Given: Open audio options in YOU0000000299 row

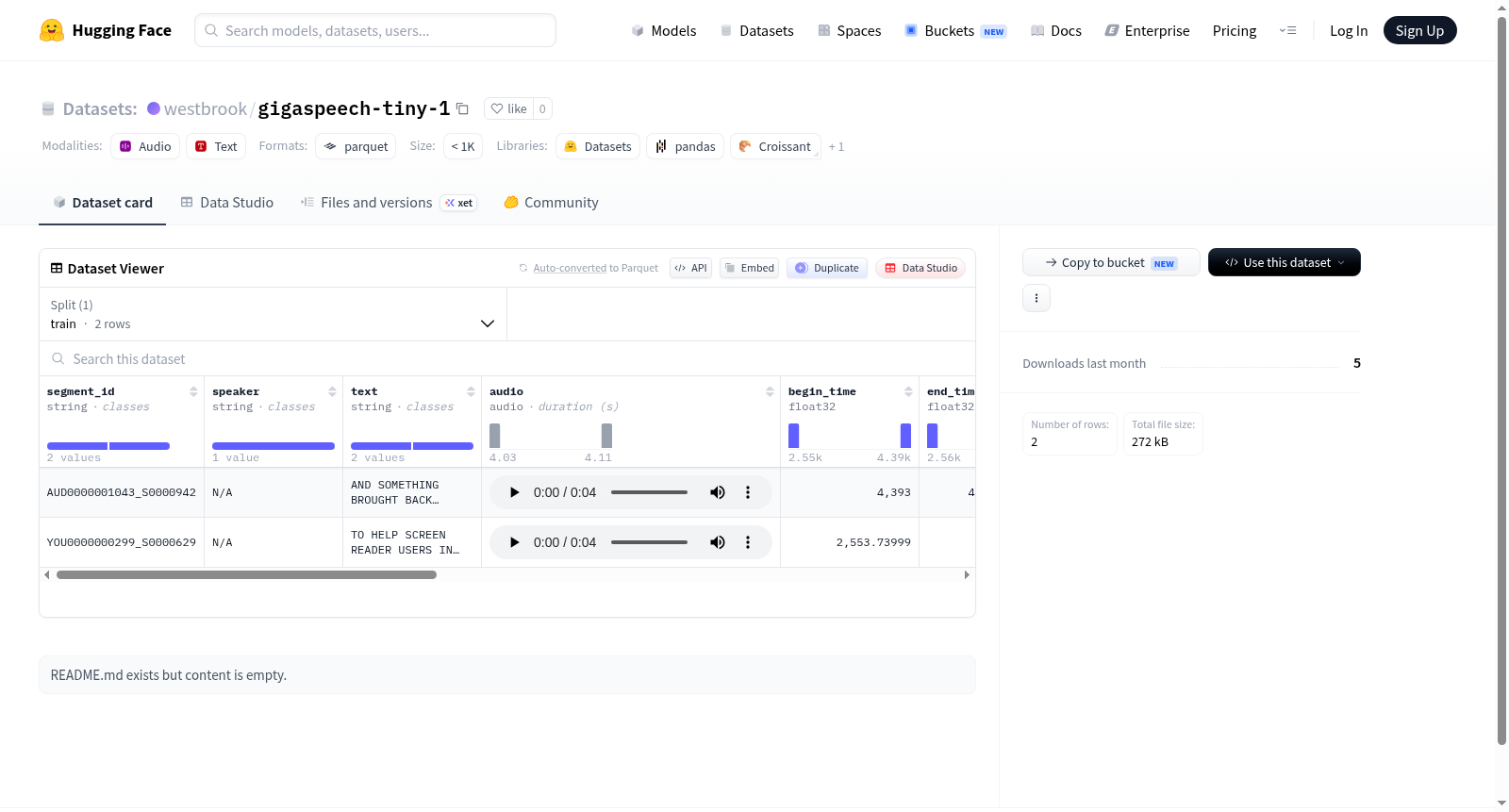Looking at the screenshot, I should [x=748, y=542].
